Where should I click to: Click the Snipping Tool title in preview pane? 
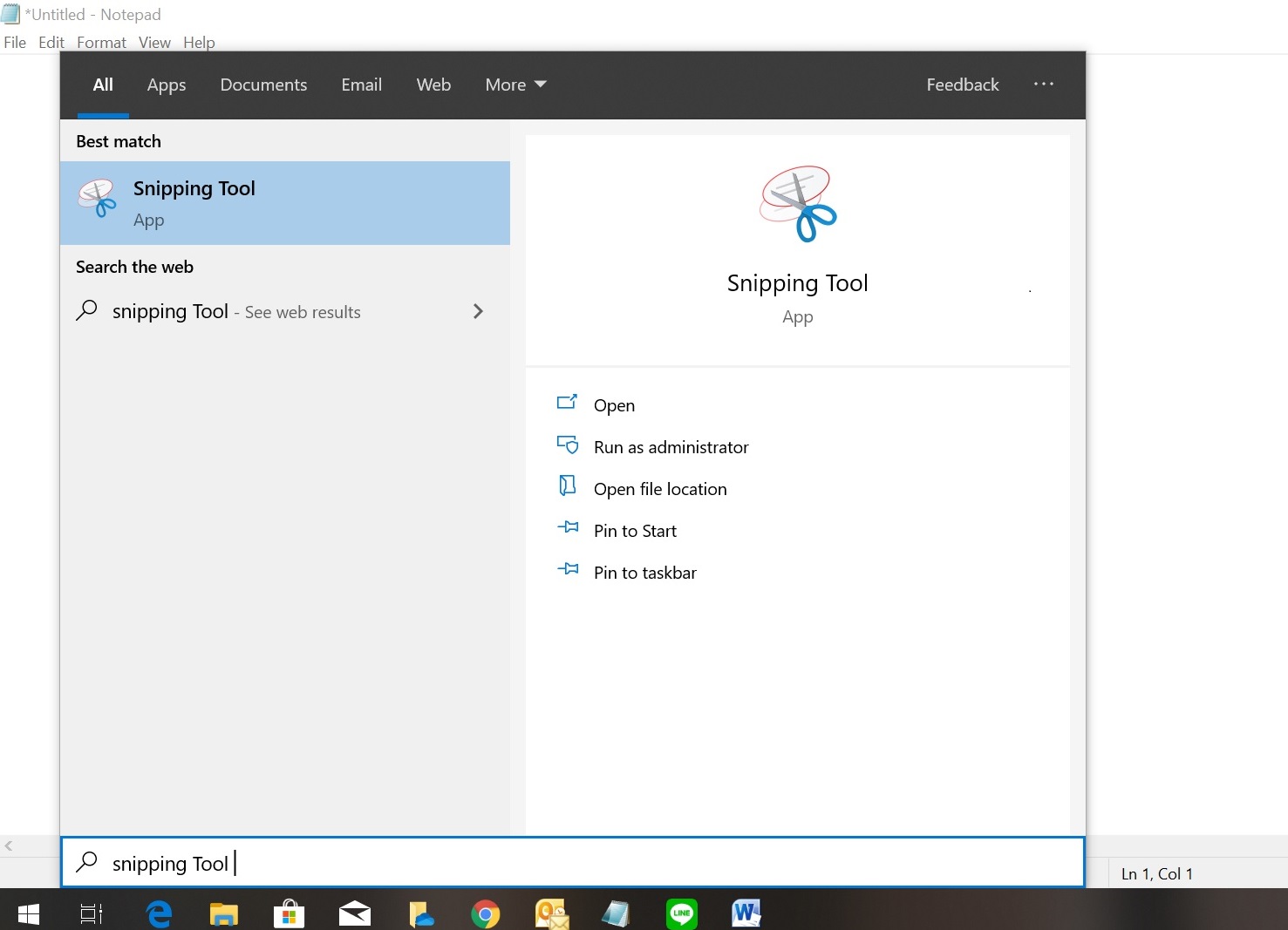click(x=798, y=283)
